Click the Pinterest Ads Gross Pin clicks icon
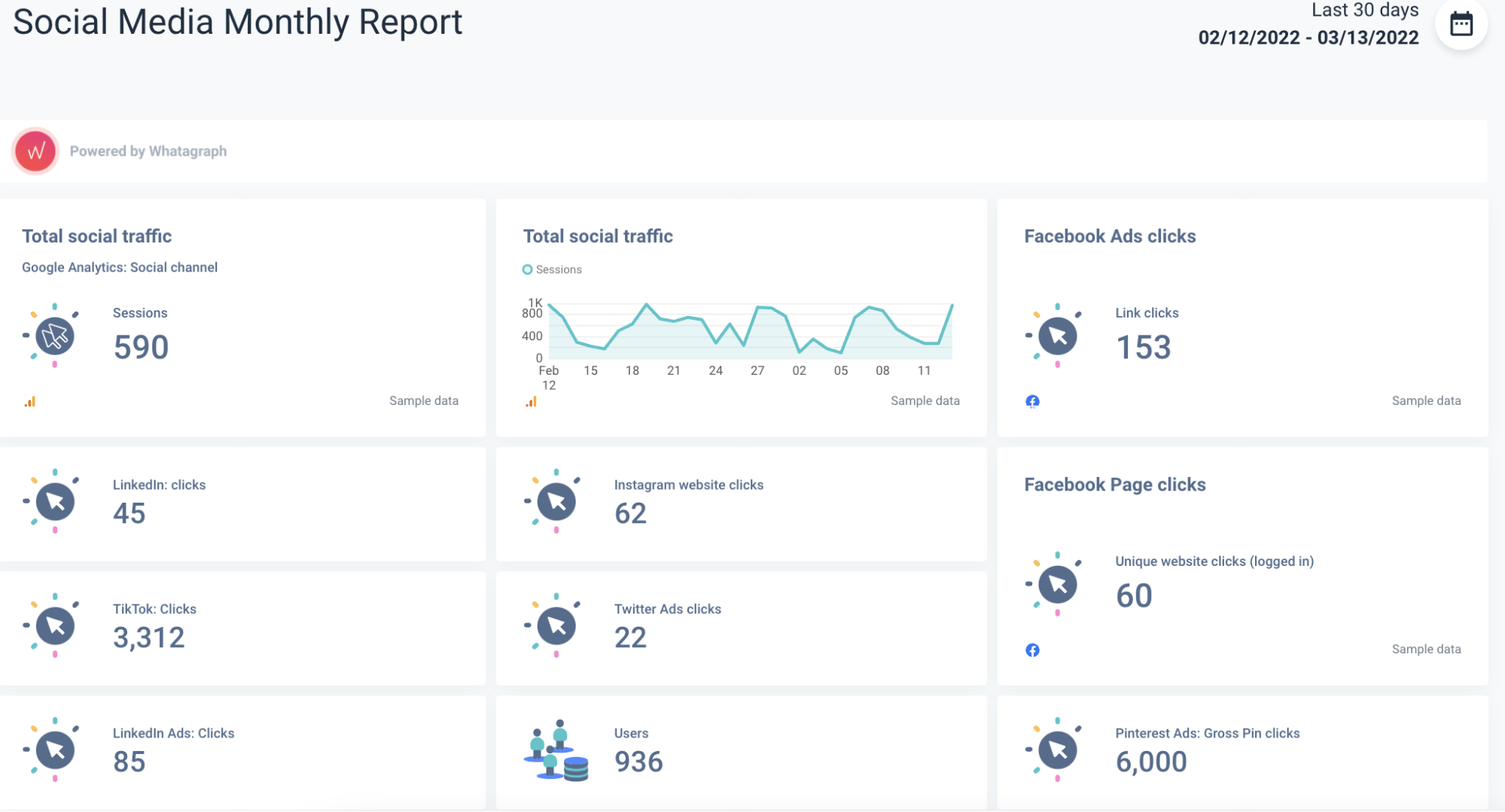Viewport: 1505px width, 812px height. (x=1057, y=750)
